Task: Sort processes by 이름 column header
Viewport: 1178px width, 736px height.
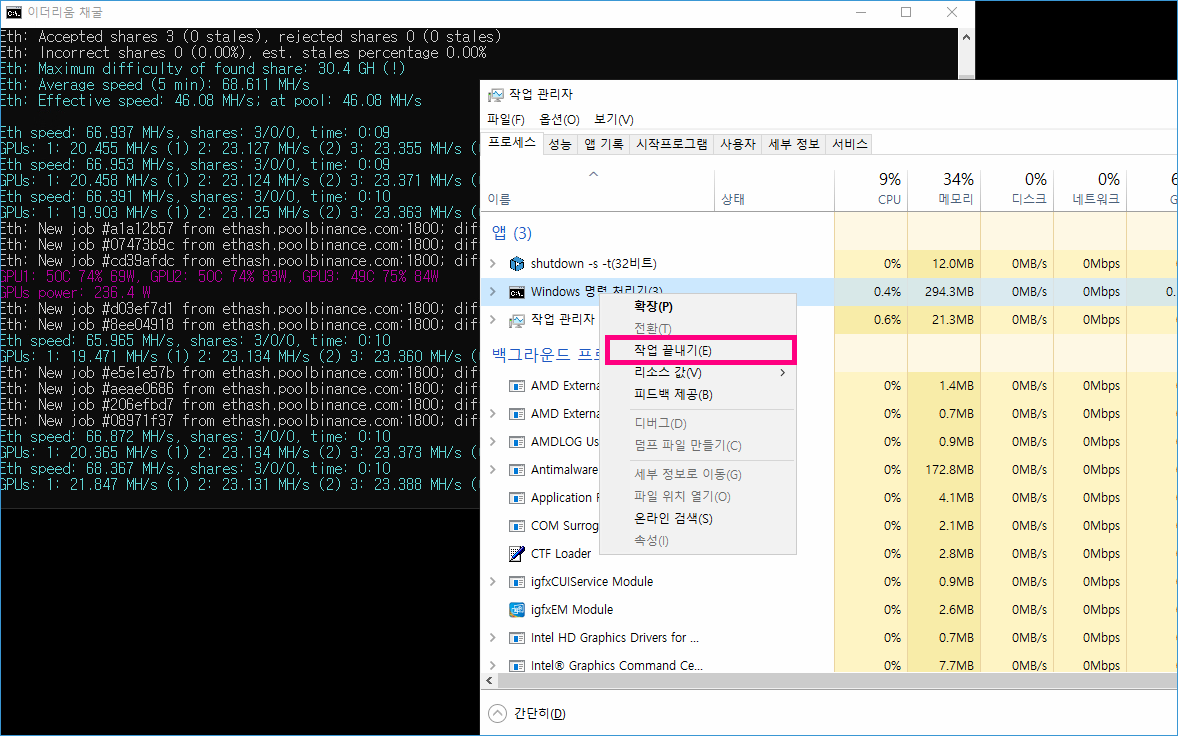Action: coord(597,190)
